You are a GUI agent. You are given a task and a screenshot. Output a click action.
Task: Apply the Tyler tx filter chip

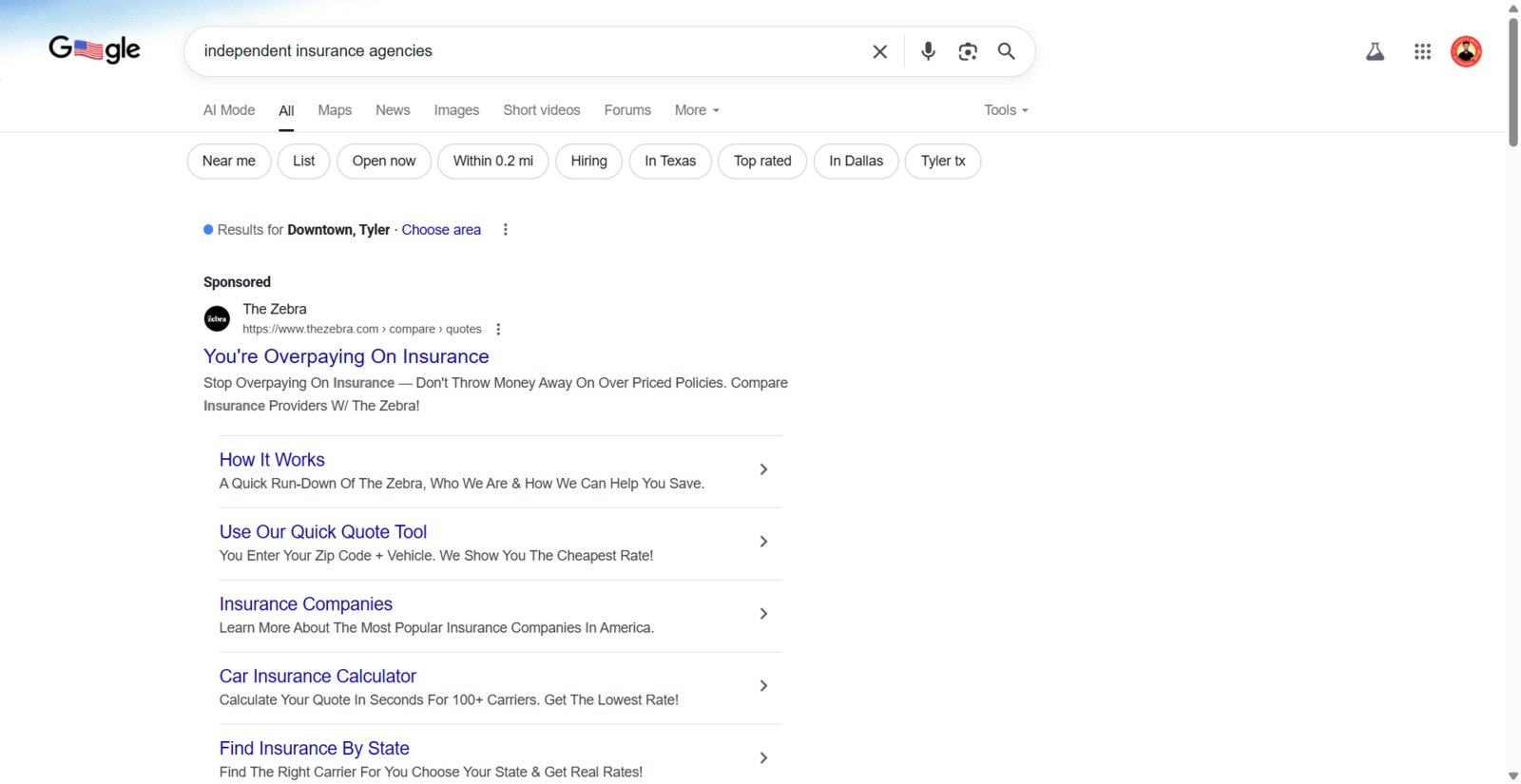coord(943,162)
